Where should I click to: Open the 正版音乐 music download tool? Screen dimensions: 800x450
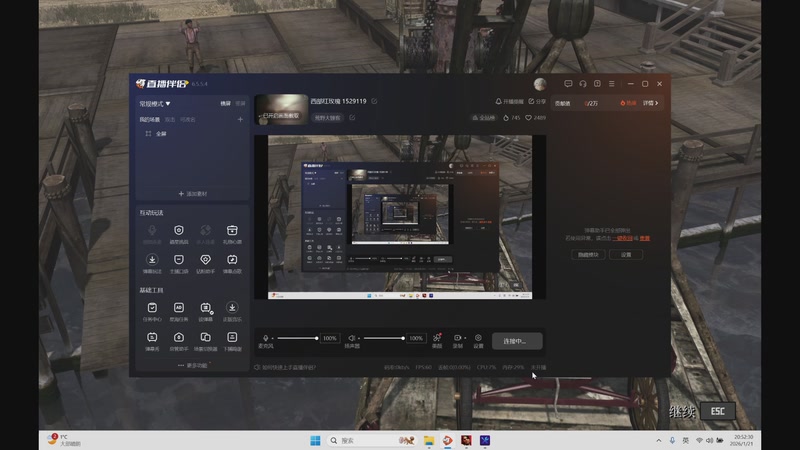click(x=232, y=312)
